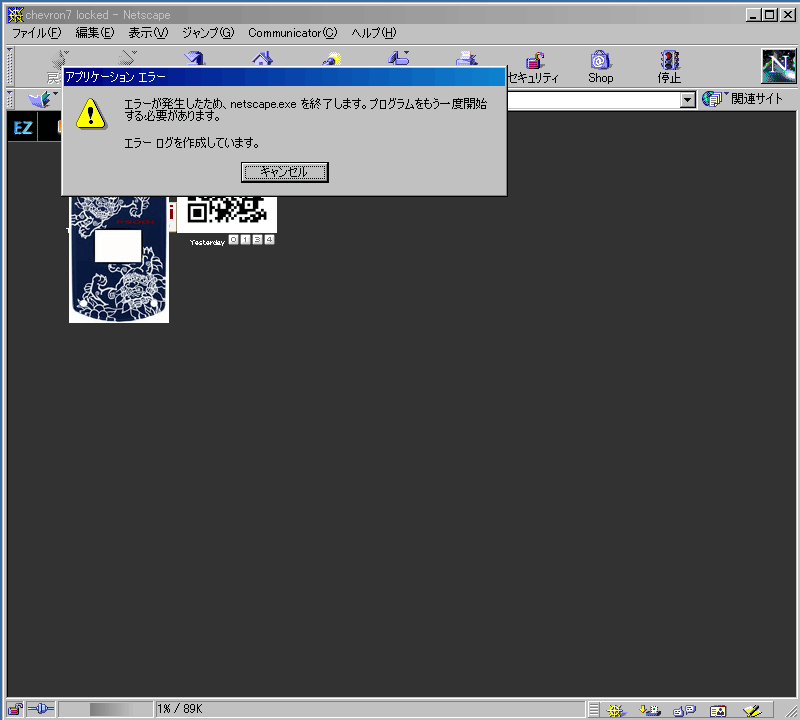Click the Forward navigation arrow icon
This screenshot has height=720, width=800.
point(126,58)
